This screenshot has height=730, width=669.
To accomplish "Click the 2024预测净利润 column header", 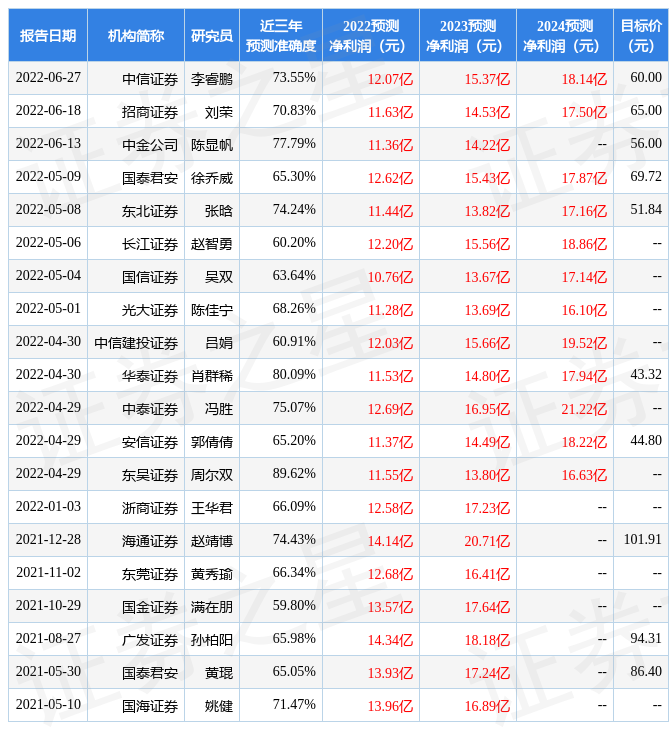I will [x=565, y=35].
